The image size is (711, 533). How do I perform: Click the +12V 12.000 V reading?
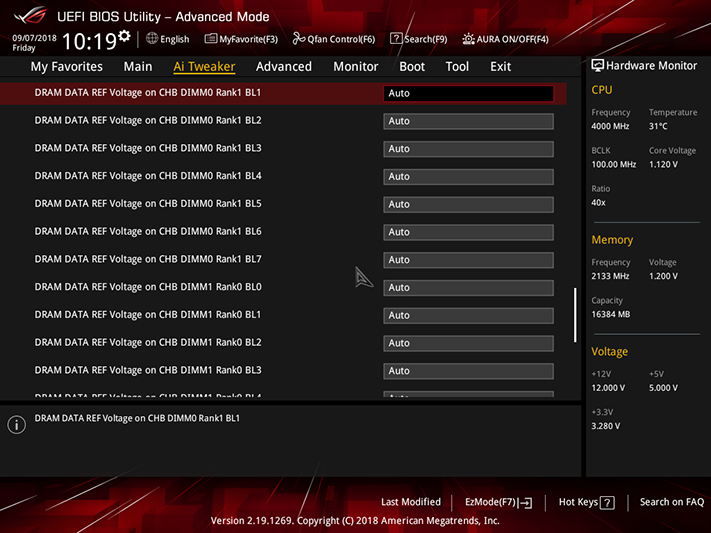608,388
